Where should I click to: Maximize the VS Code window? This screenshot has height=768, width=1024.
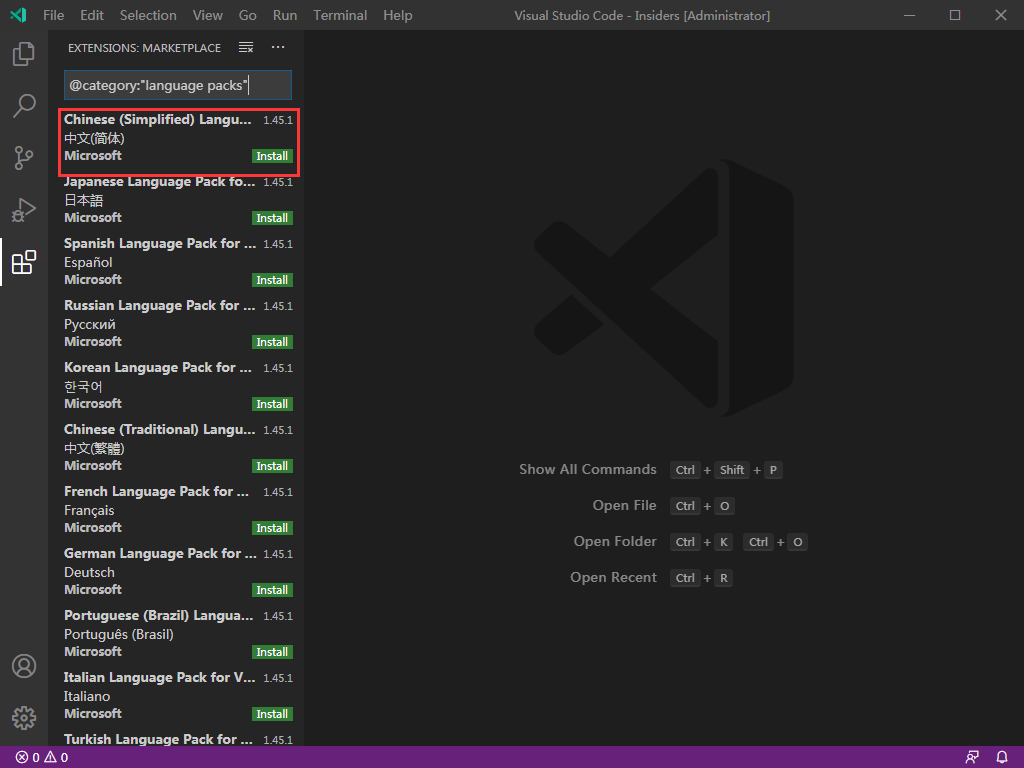955,15
